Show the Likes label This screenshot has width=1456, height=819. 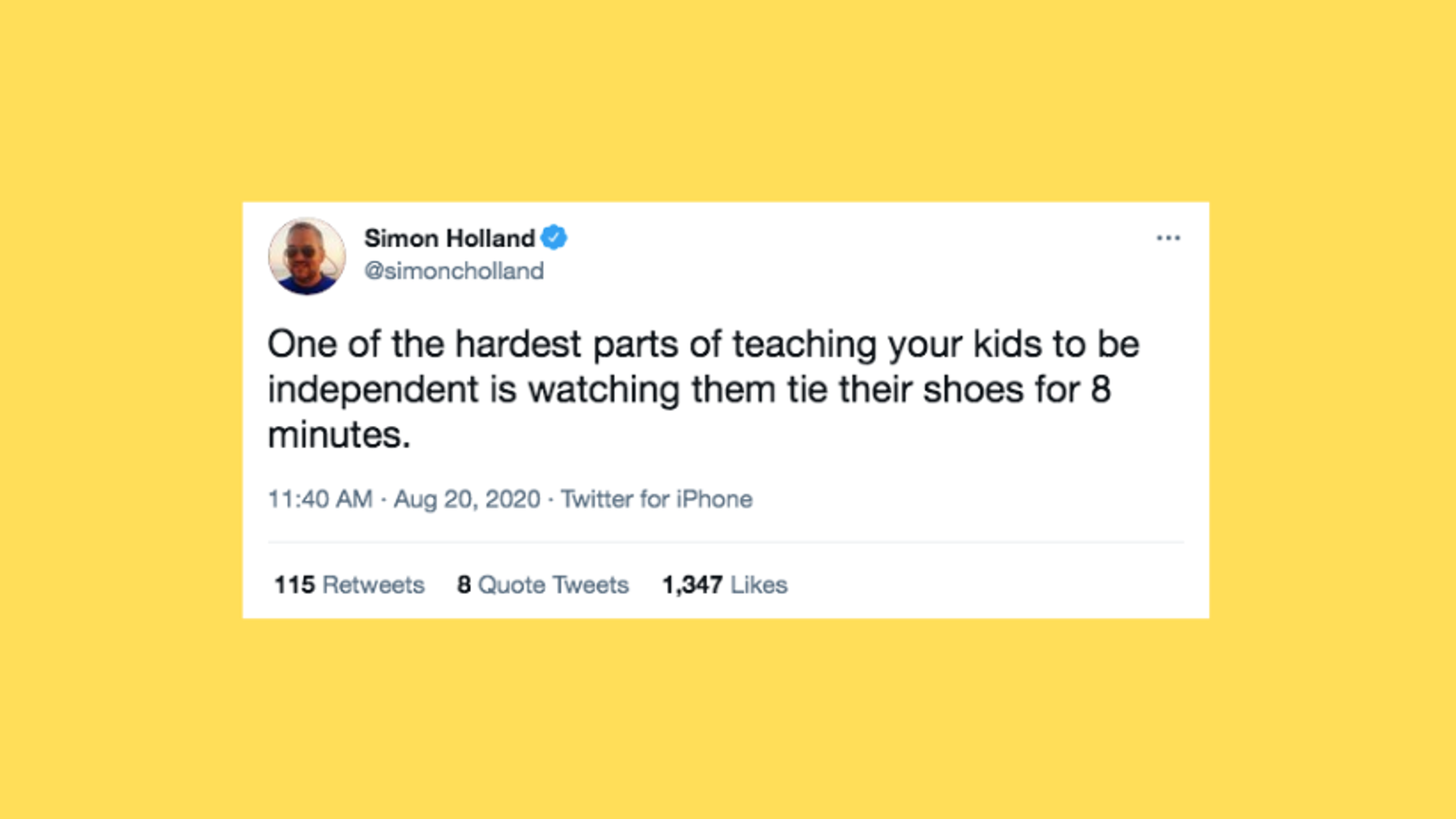point(759,585)
